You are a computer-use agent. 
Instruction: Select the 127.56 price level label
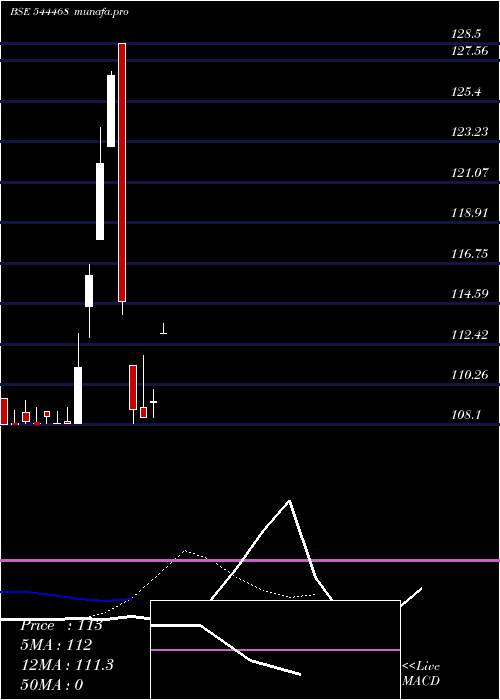click(x=470, y=51)
